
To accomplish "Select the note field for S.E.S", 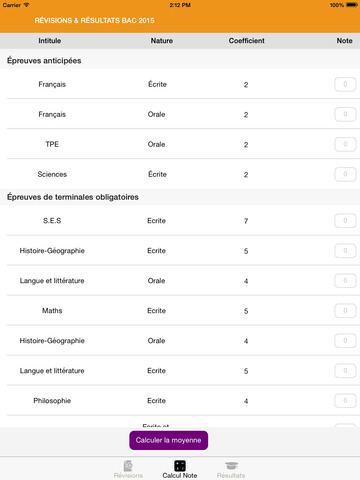I will pos(345,221).
